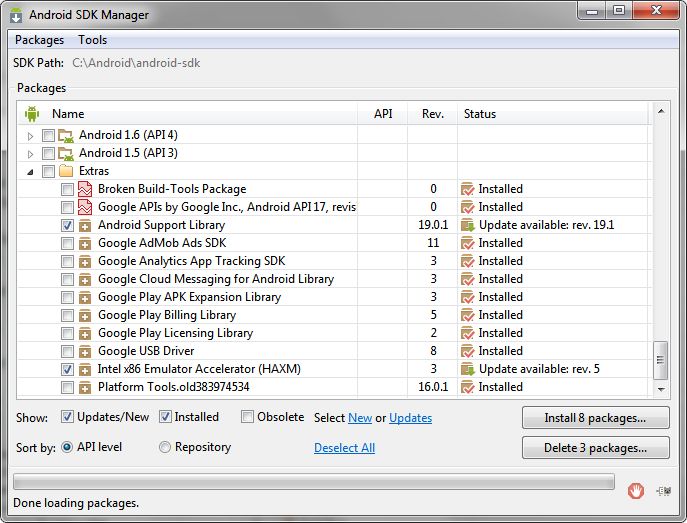Click the Updates selection link
Screen dimensions: 687x523
coord(411,418)
